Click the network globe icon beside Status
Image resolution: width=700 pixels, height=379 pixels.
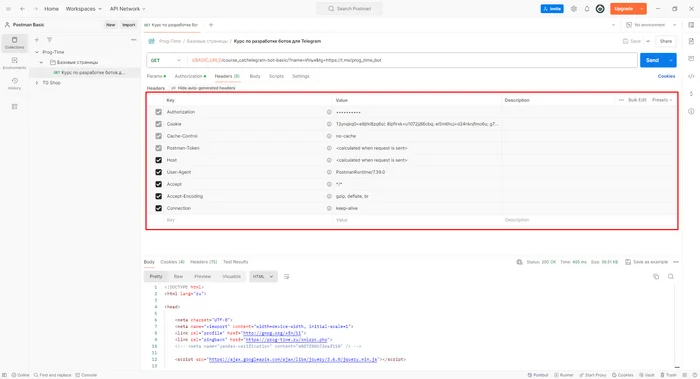pos(519,262)
